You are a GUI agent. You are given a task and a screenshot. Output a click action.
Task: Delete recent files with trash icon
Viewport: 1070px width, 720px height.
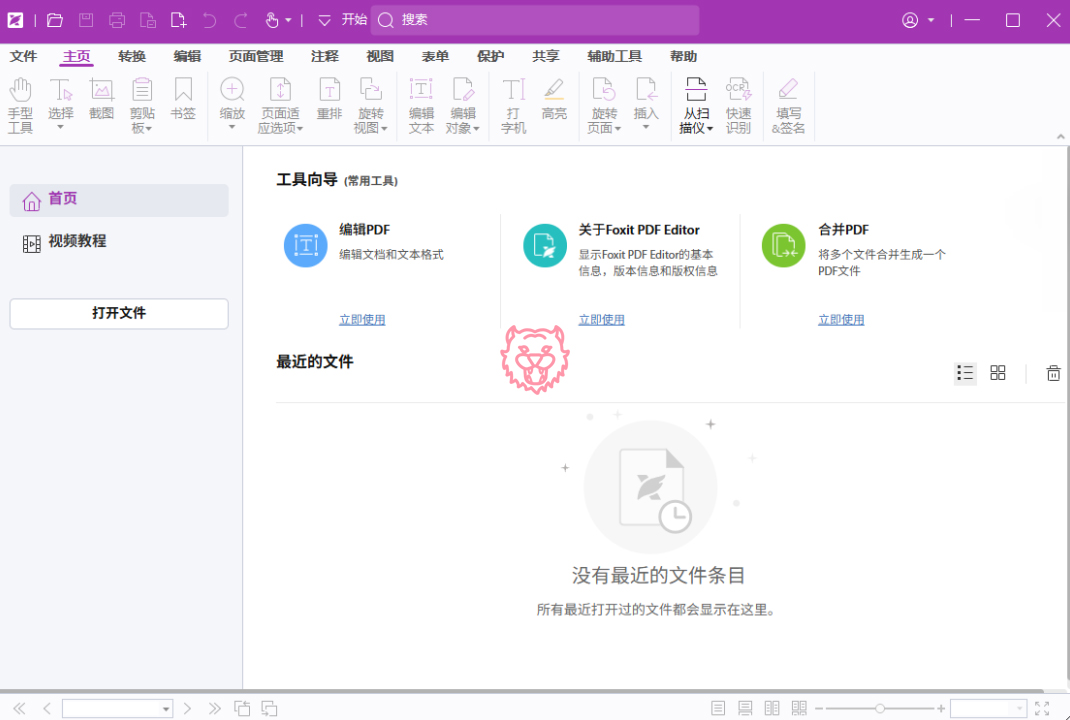tap(1053, 373)
